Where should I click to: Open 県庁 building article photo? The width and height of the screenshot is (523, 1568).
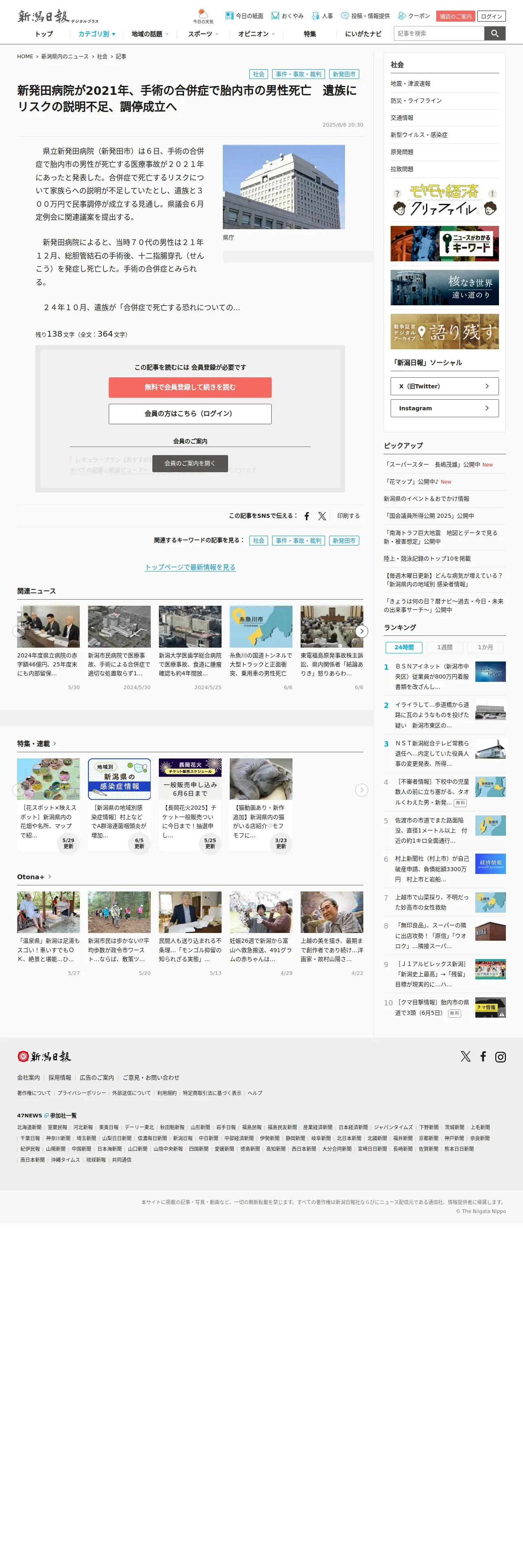point(284,187)
